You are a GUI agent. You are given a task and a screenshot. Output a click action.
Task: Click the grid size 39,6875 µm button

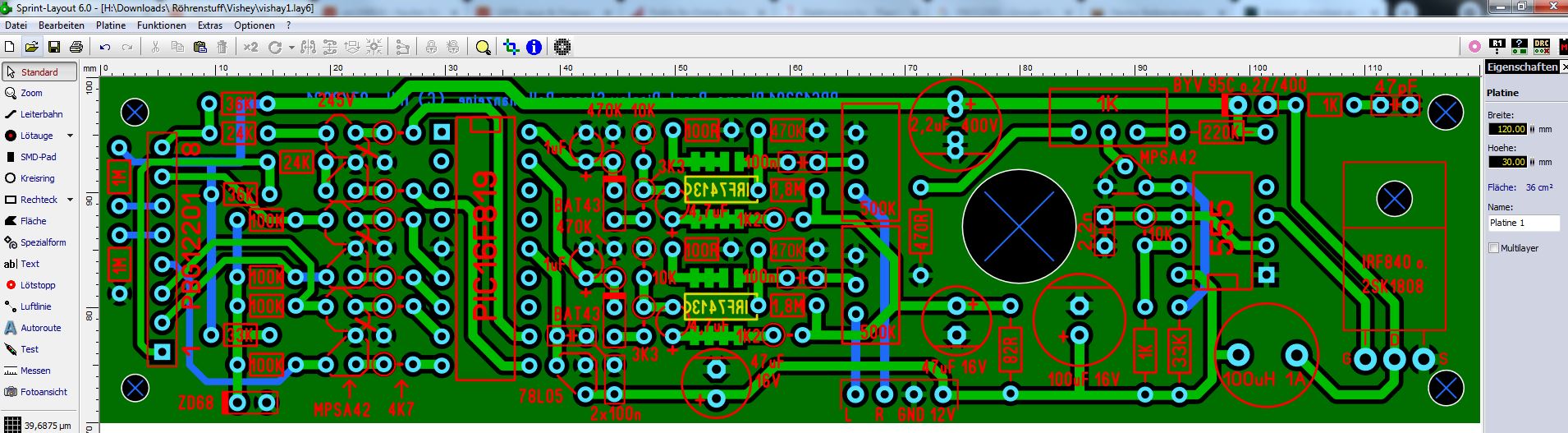click(38, 426)
